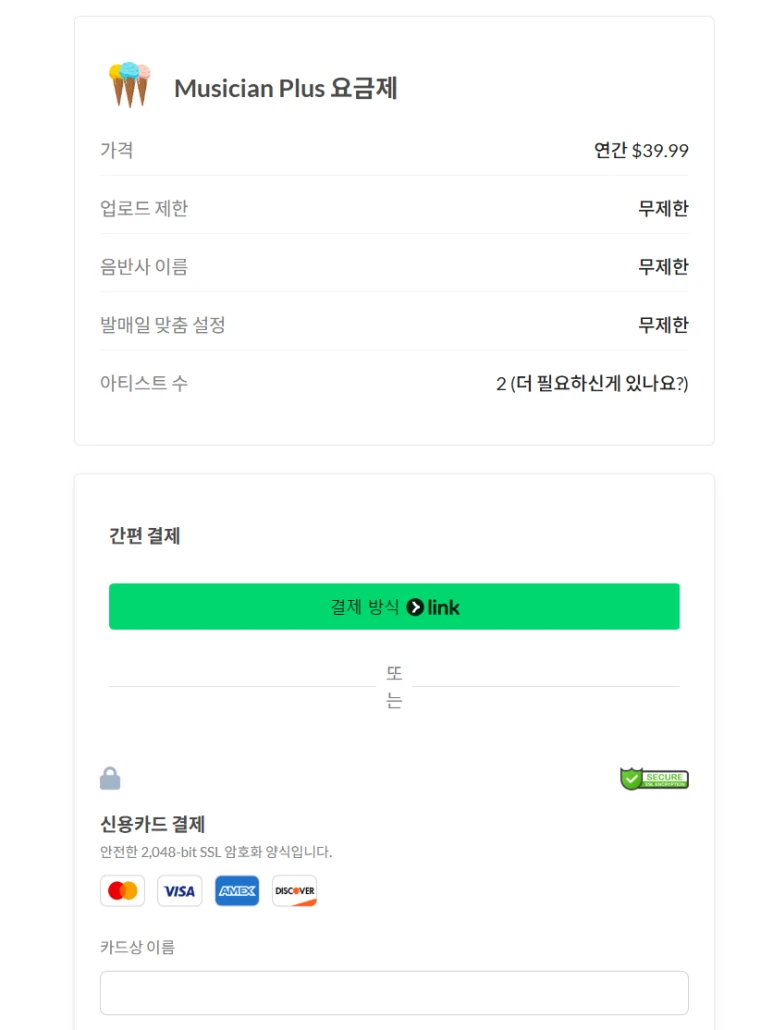Screen dimensions: 773x1030
Task: Click the 신용카드 결제 section heading
Action: [x=152, y=824]
